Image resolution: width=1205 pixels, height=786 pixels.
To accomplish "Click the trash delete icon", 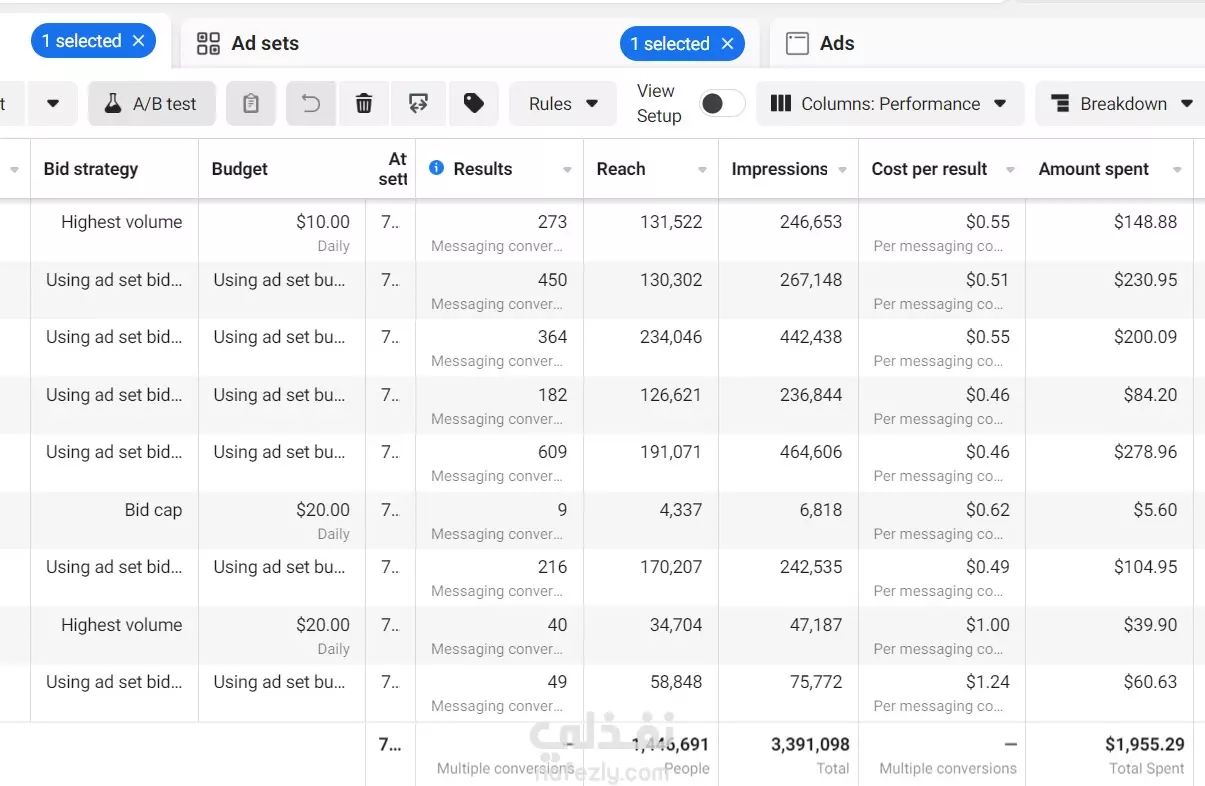I will (364, 104).
